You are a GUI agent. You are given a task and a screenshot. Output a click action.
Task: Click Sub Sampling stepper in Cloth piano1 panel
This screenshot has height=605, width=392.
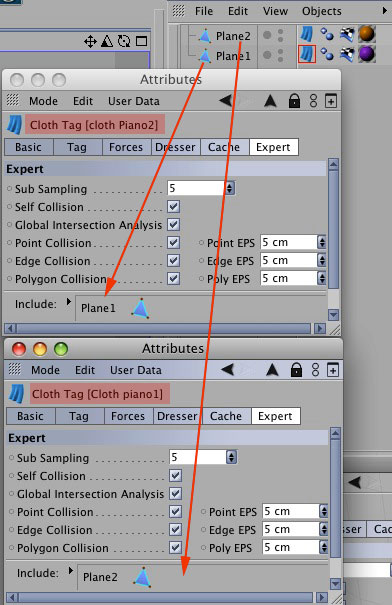(231, 457)
